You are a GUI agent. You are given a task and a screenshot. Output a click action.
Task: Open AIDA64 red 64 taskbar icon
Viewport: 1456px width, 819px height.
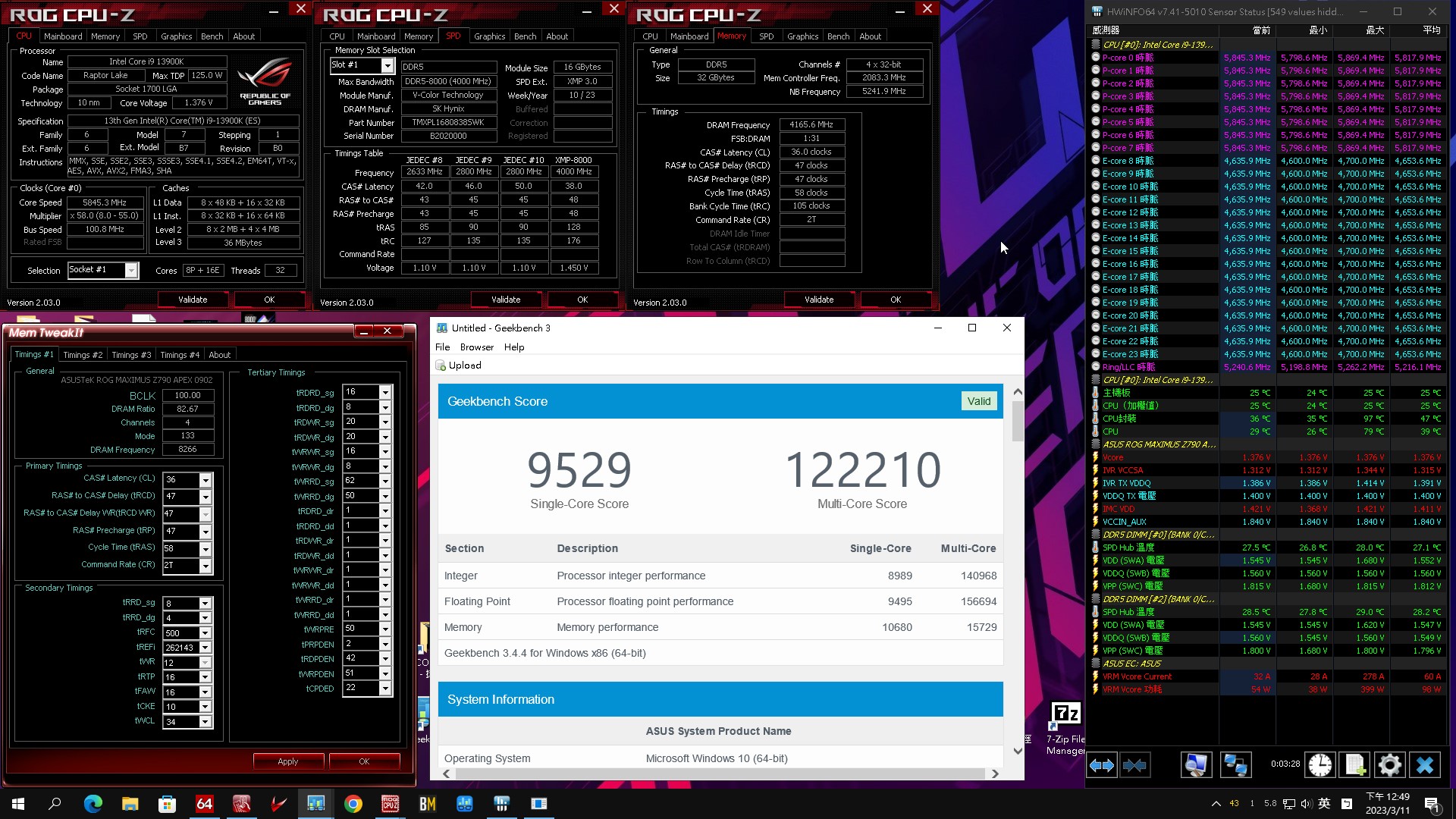pyautogui.click(x=204, y=804)
